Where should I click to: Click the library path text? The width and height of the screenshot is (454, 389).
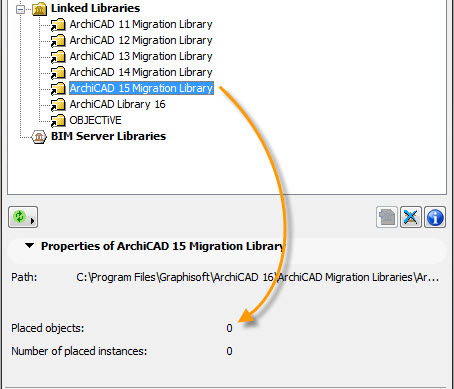point(258,277)
